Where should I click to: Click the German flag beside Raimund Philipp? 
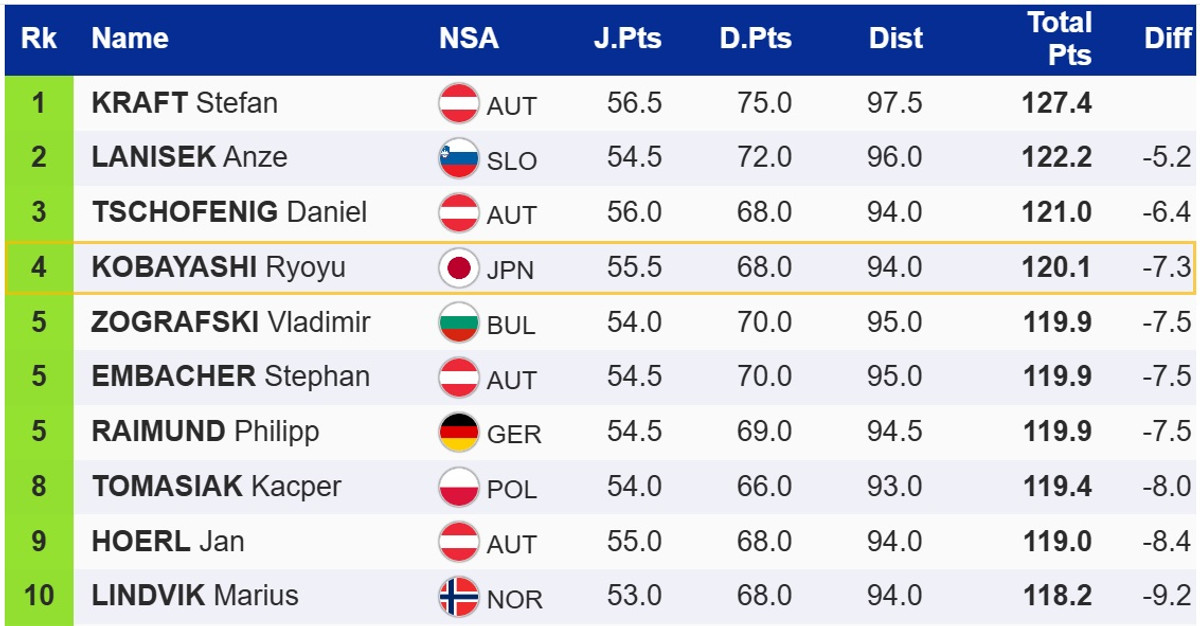coord(459,432)
